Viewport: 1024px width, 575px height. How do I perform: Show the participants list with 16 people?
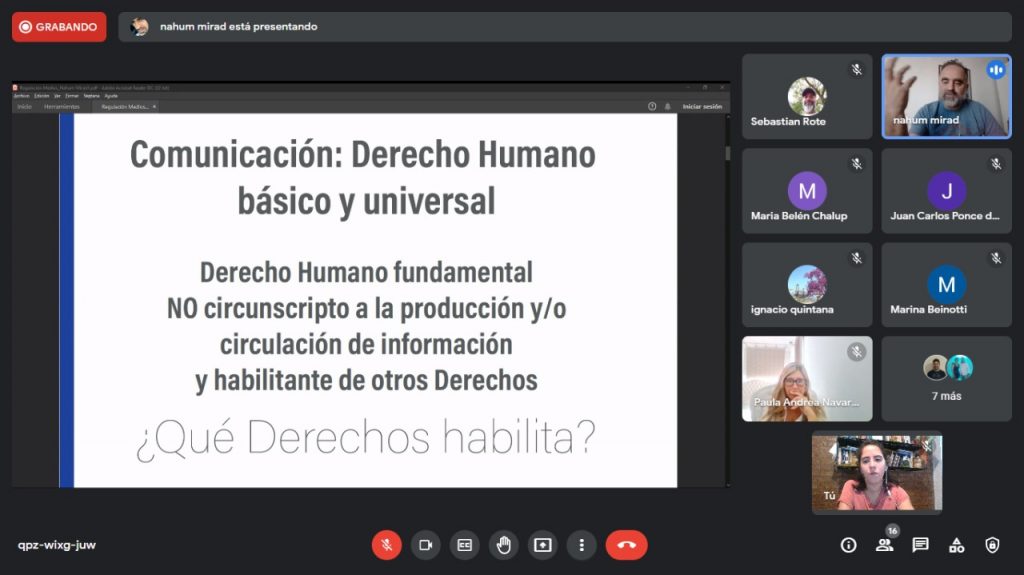coord(884,545)
